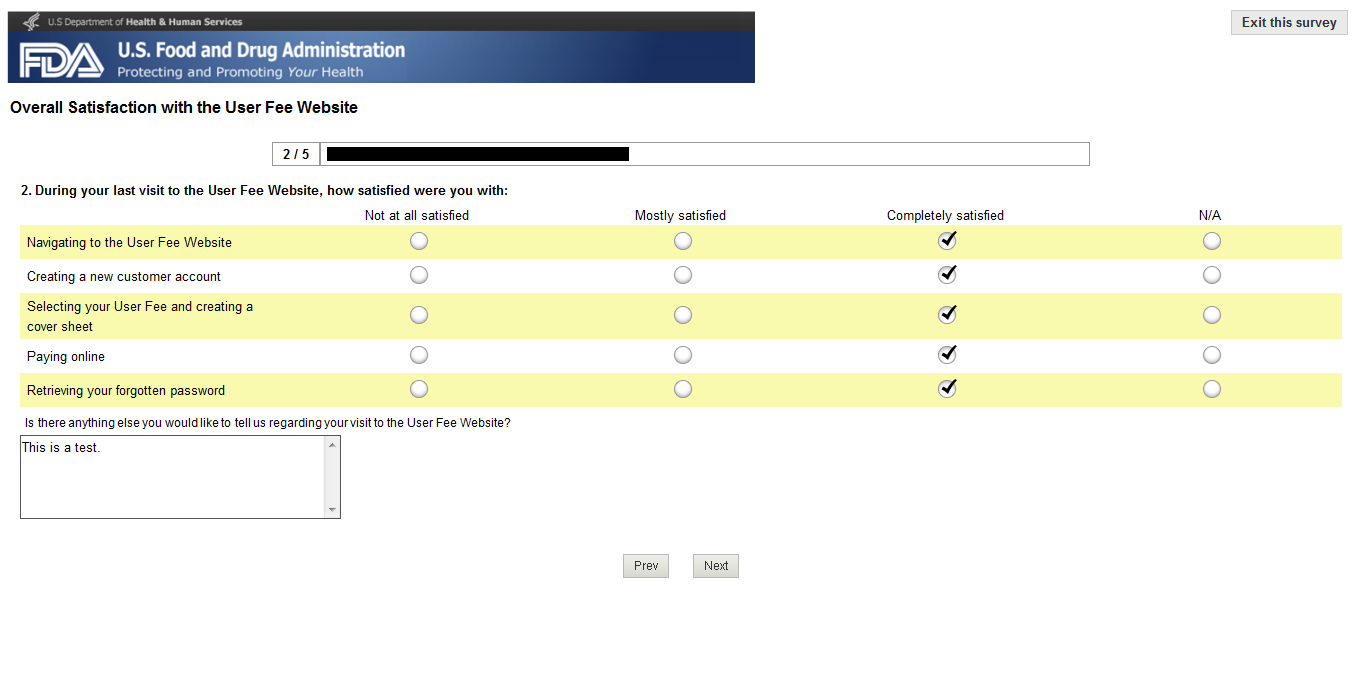The image size is (1362, 683).
Task: Go back with the Prev button
Action: [646, 566]
